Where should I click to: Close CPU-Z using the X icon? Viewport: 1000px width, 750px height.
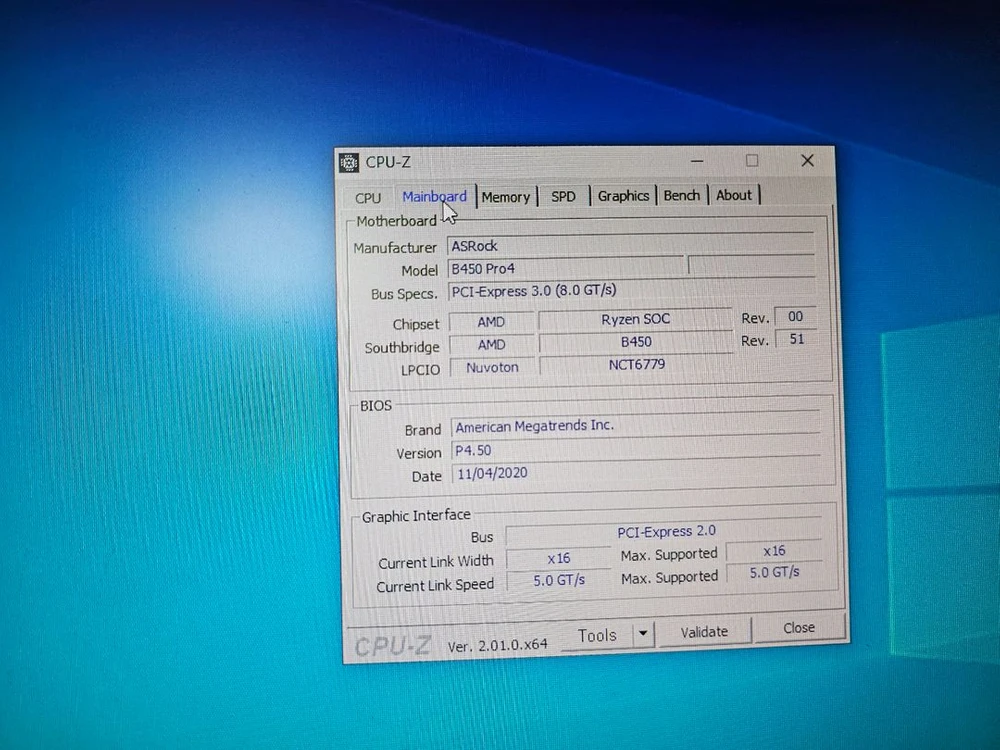point(807,161)
